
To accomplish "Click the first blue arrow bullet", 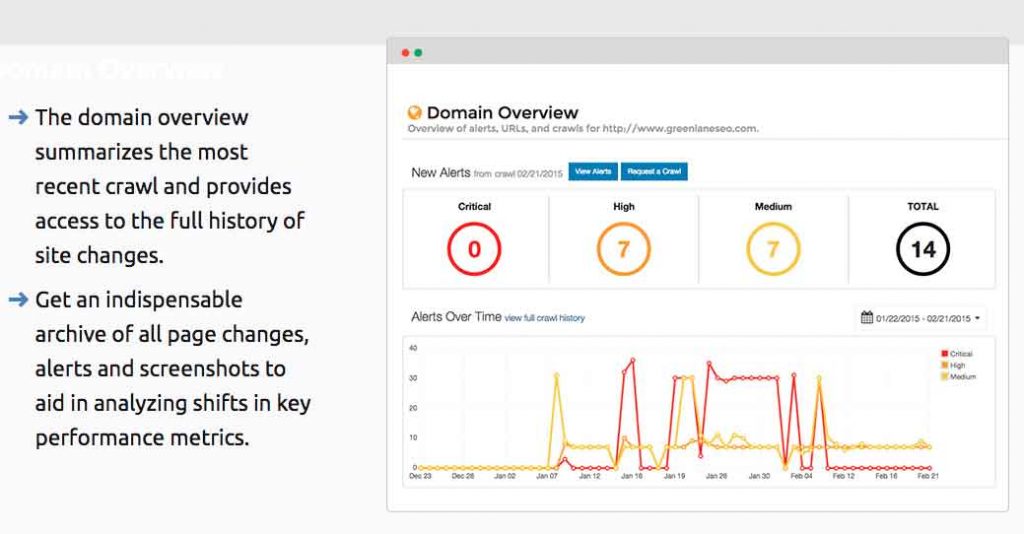I will click(x=18, y=118).
